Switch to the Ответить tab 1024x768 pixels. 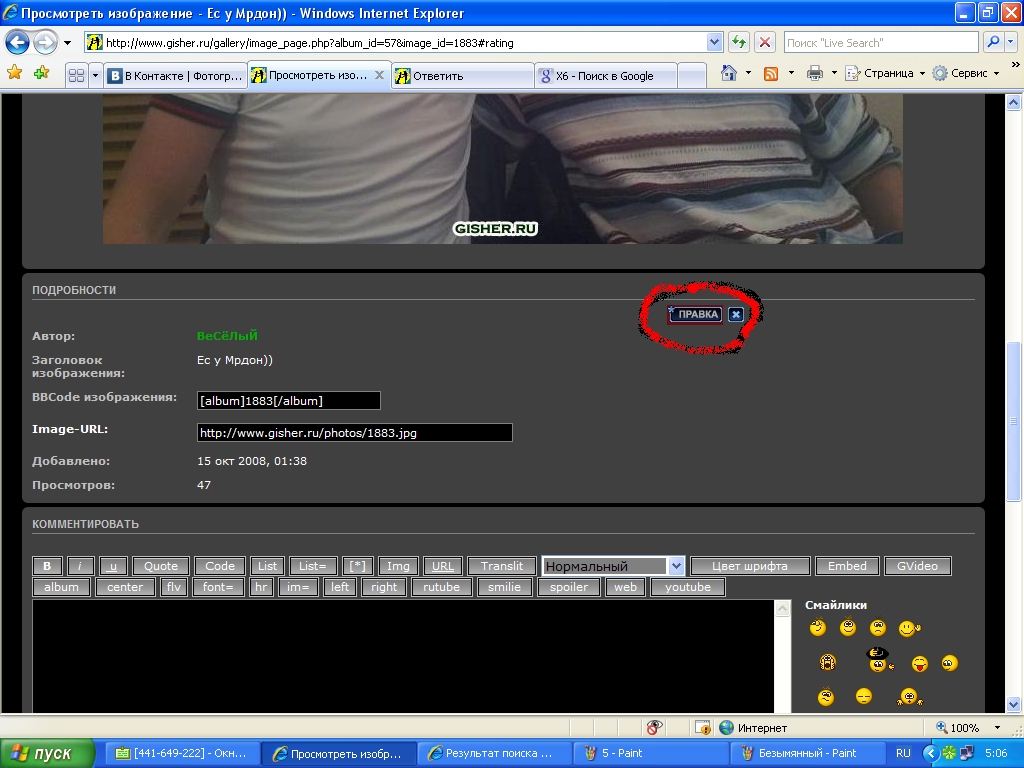460,76
